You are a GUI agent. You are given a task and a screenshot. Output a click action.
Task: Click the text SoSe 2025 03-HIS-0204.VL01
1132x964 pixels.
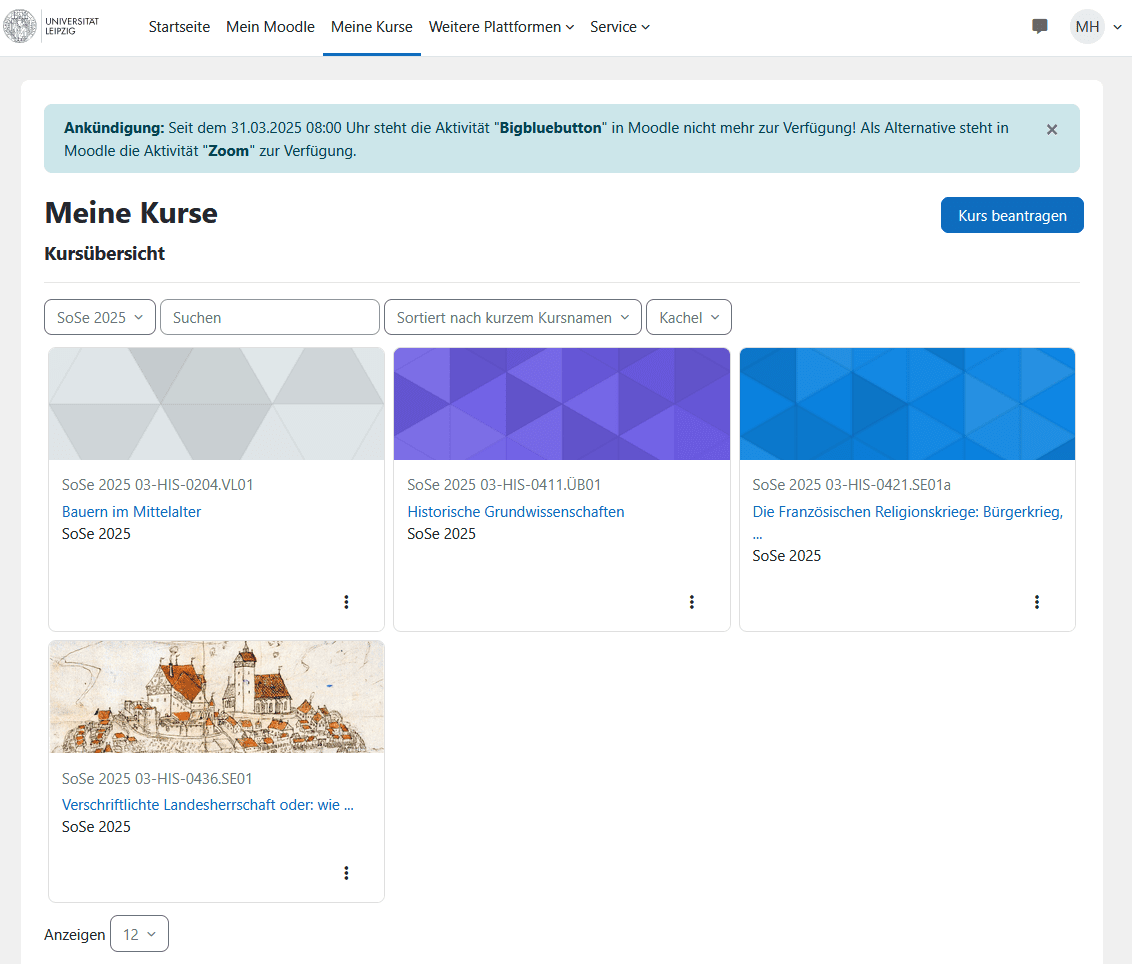(157, 485)
